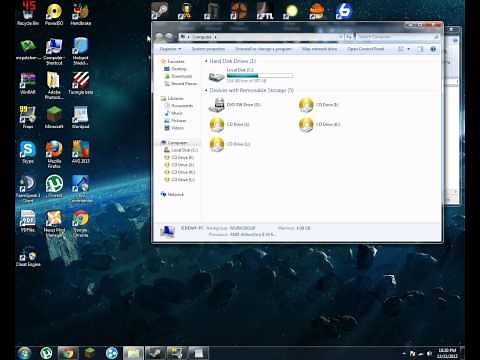Open the Documents library

[x=179, y=106]
